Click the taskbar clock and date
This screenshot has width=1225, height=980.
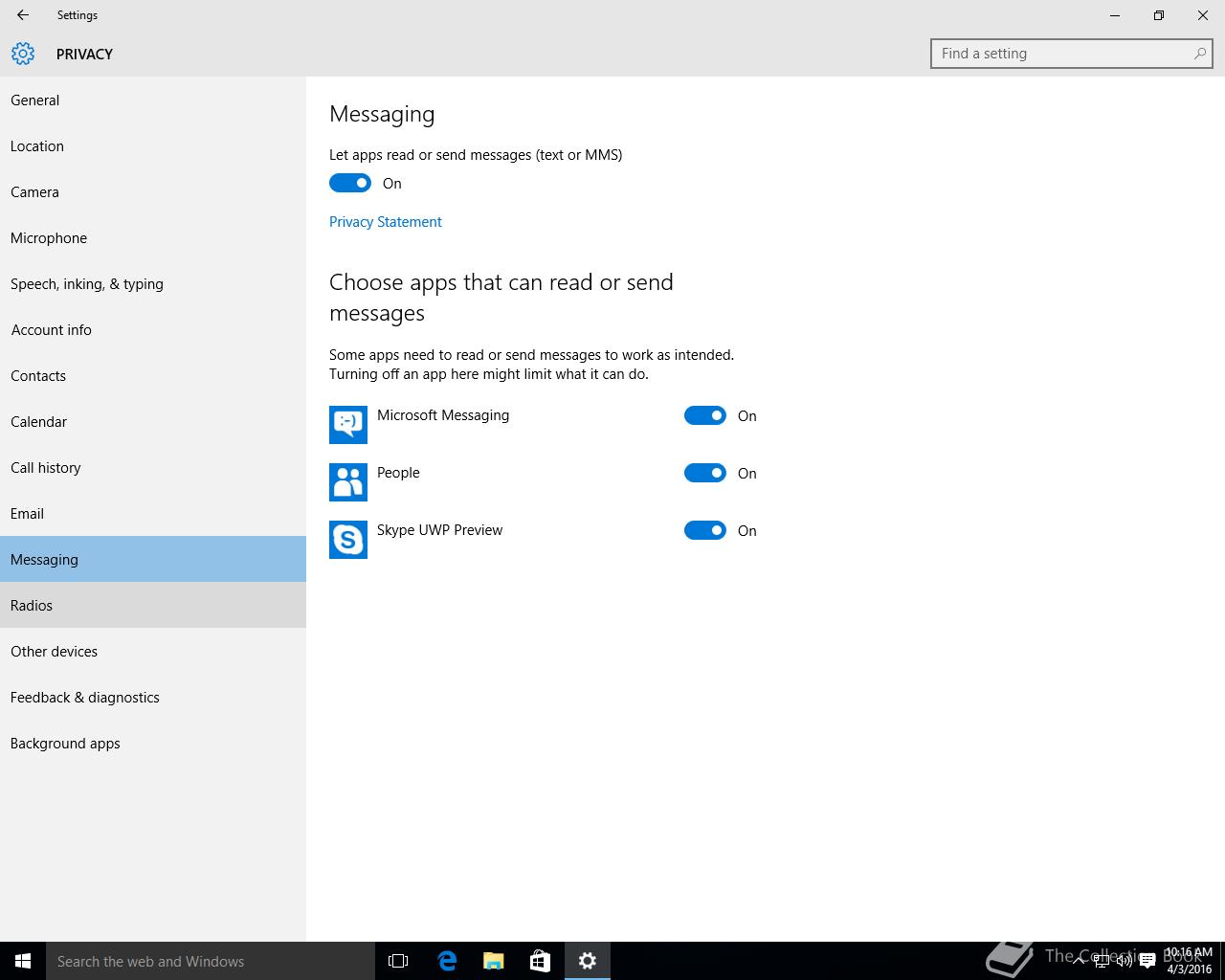[x=1189, y=961]
